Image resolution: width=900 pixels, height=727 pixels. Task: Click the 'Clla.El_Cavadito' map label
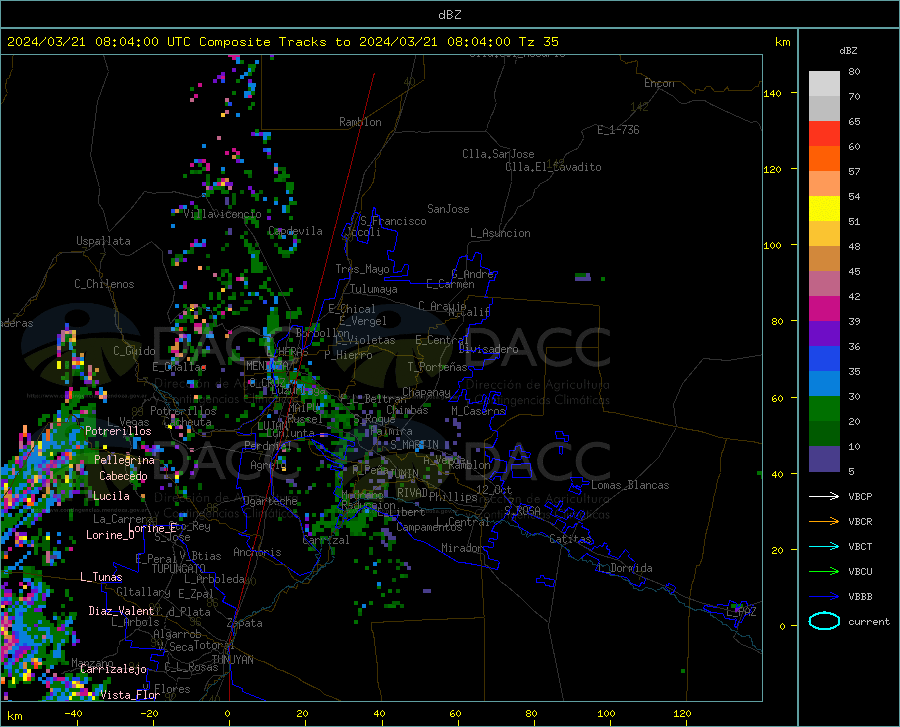553,167
